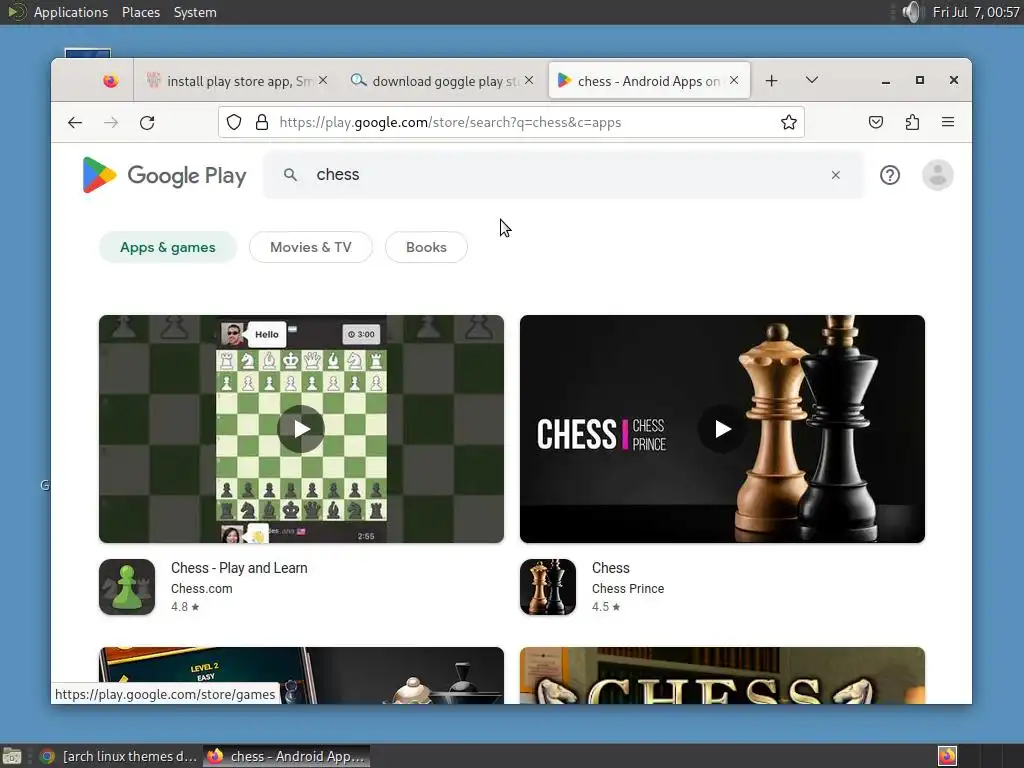Open the System menu

(195, 12)
